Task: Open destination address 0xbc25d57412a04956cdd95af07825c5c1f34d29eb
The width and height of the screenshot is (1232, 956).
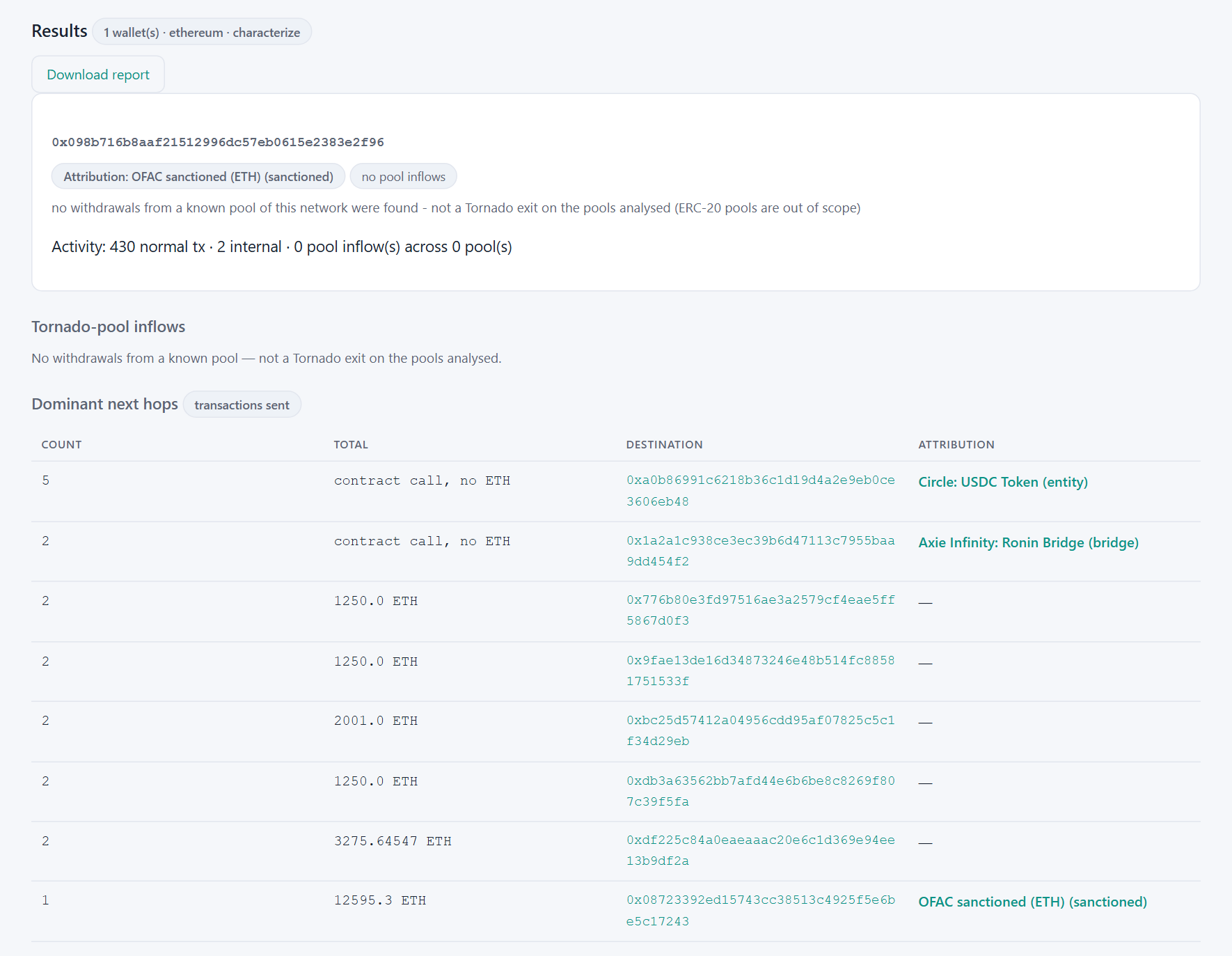Action: pyautogui.click(x=761, y=730)
